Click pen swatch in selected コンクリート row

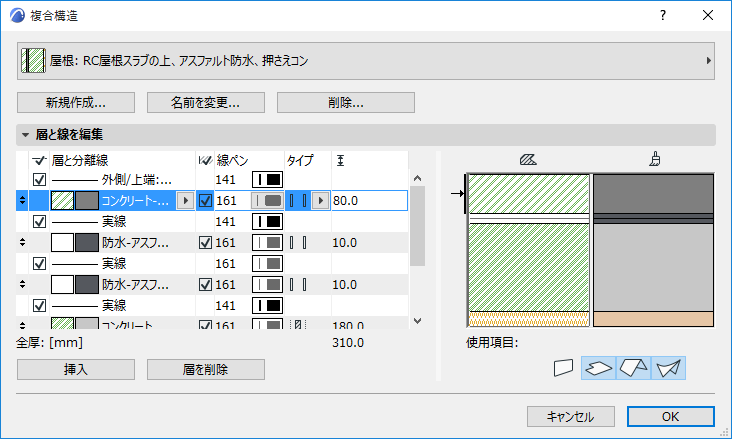coord(267,201)
